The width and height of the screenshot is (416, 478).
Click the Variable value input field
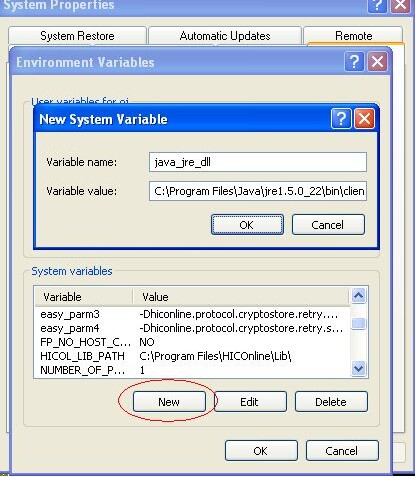[x=258, y=191]
